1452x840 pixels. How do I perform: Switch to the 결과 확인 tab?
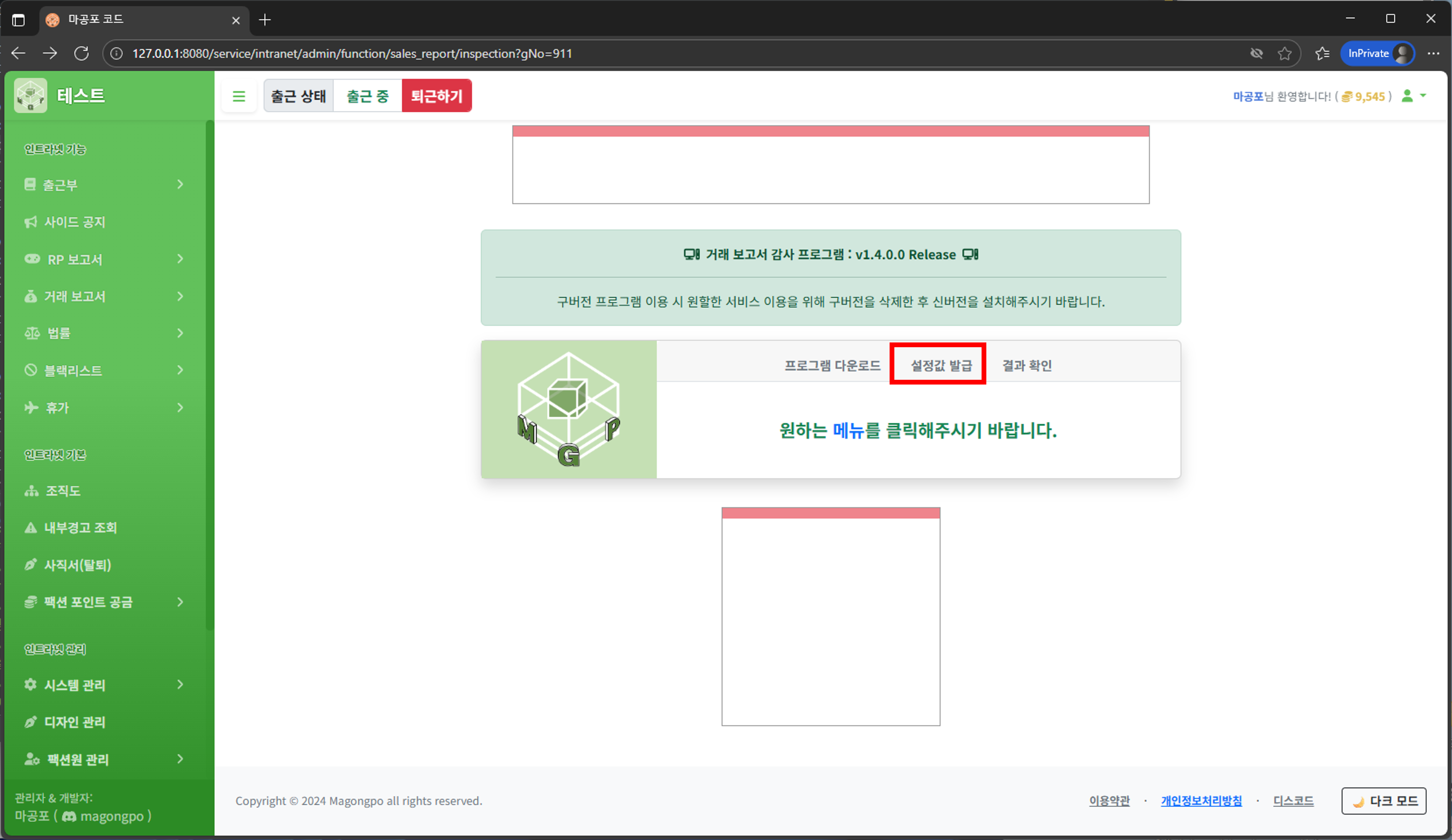[x=1027, y=365]
